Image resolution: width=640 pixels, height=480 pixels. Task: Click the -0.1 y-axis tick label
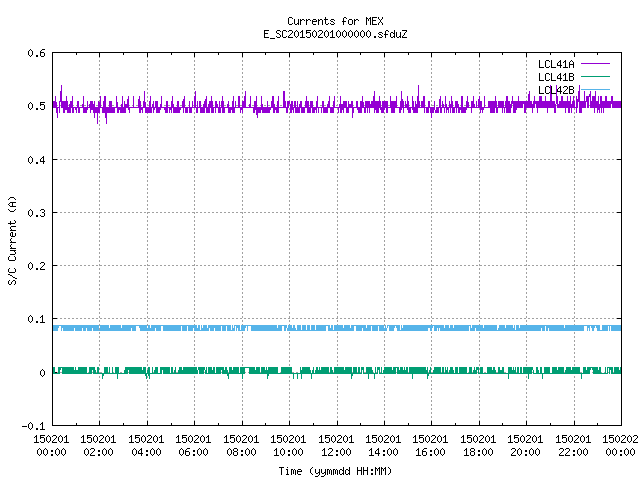33,426
